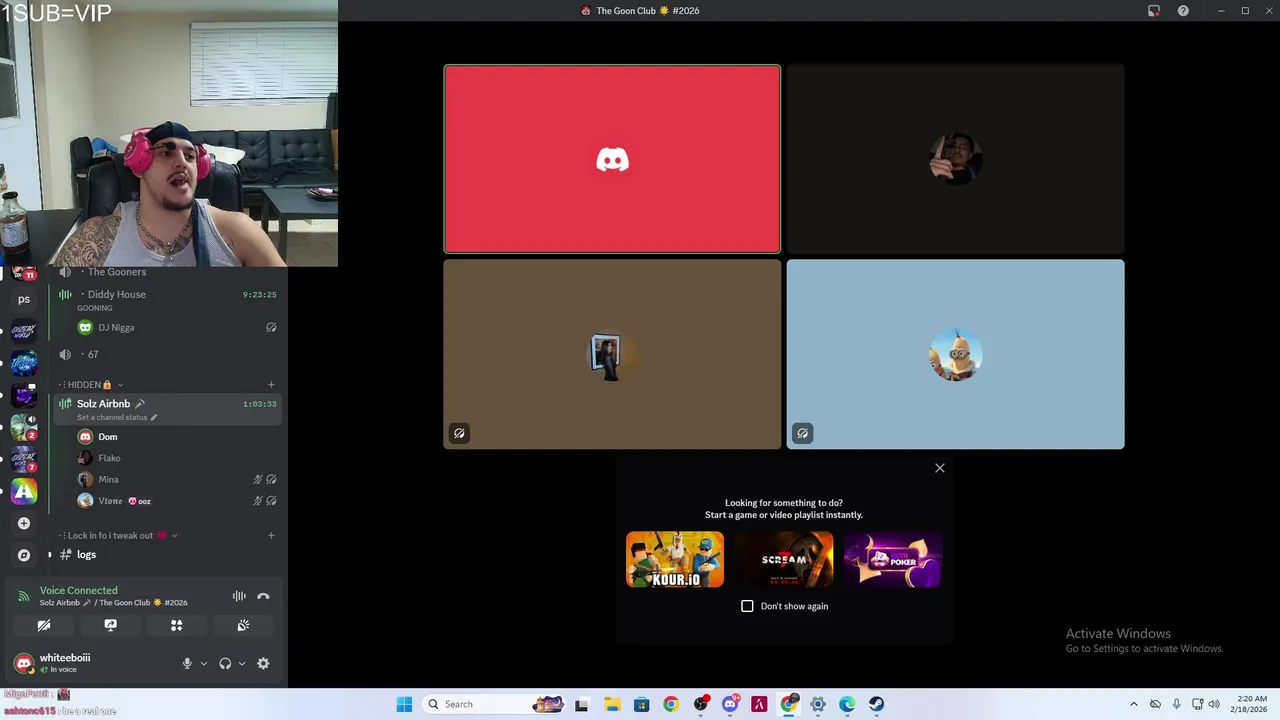Open headphone output options arrow
Image resolution: width=1280 pixels, height=720 pixels.
tap(241, 663)
